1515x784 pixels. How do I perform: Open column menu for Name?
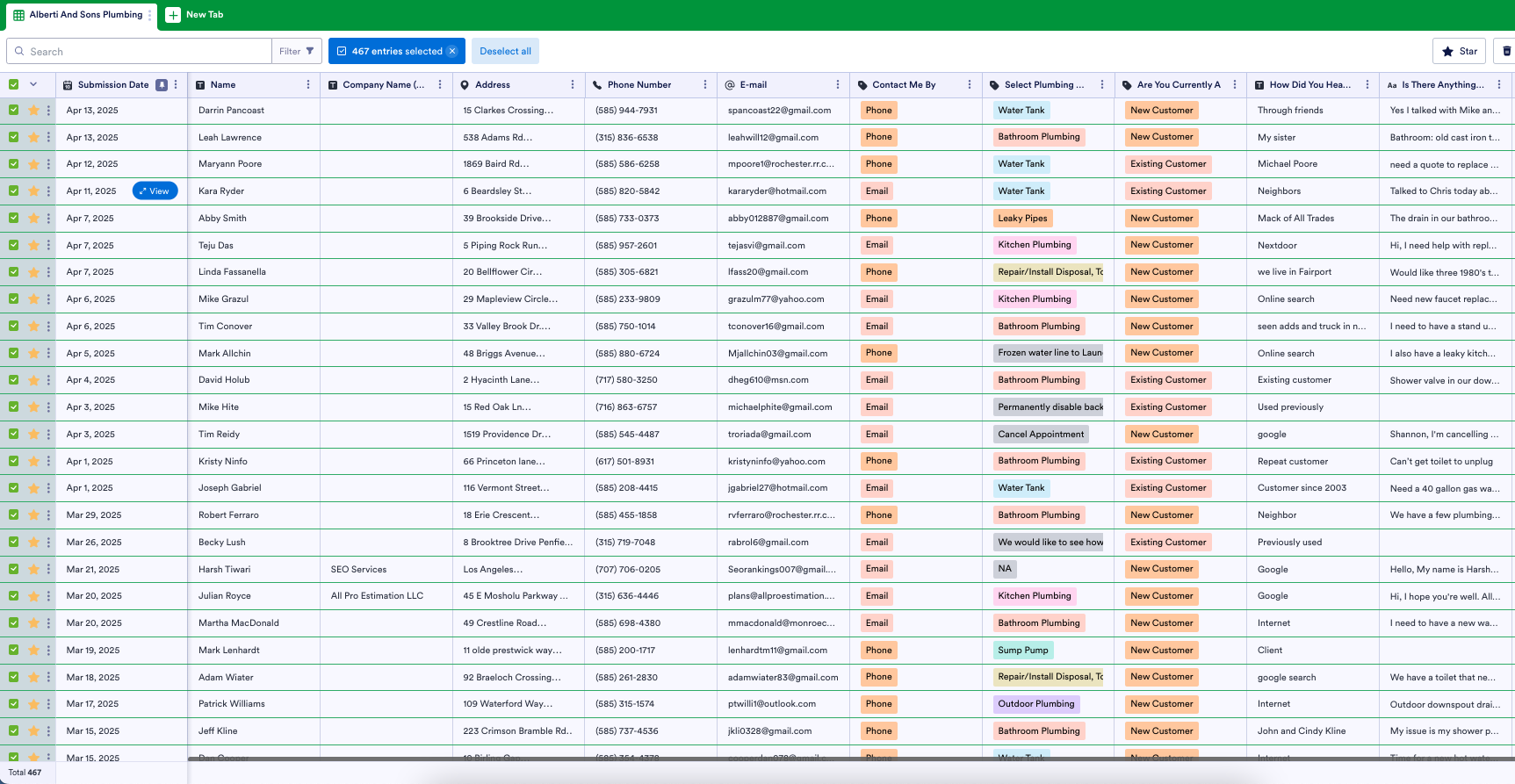click(308, 85)
